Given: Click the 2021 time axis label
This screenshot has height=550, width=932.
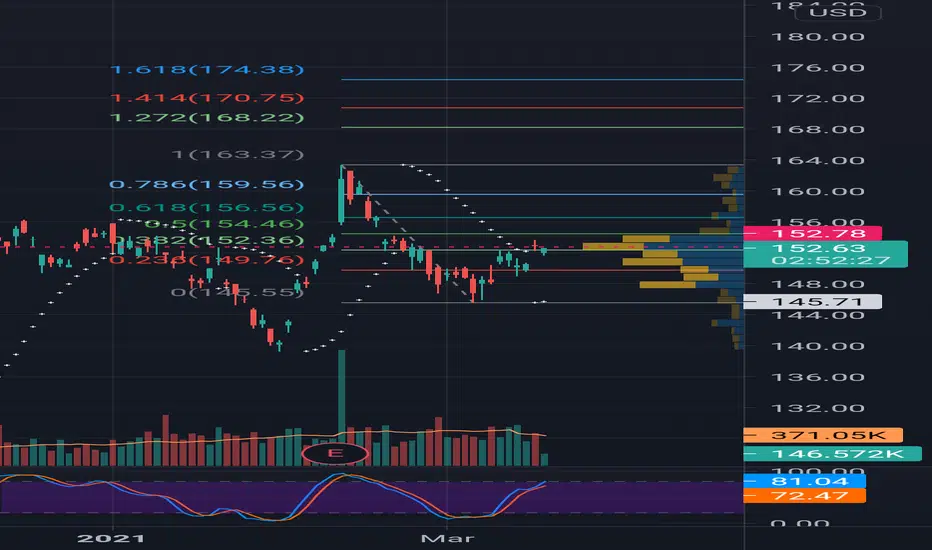Looking at the screenshot, I should pos(111,539).
